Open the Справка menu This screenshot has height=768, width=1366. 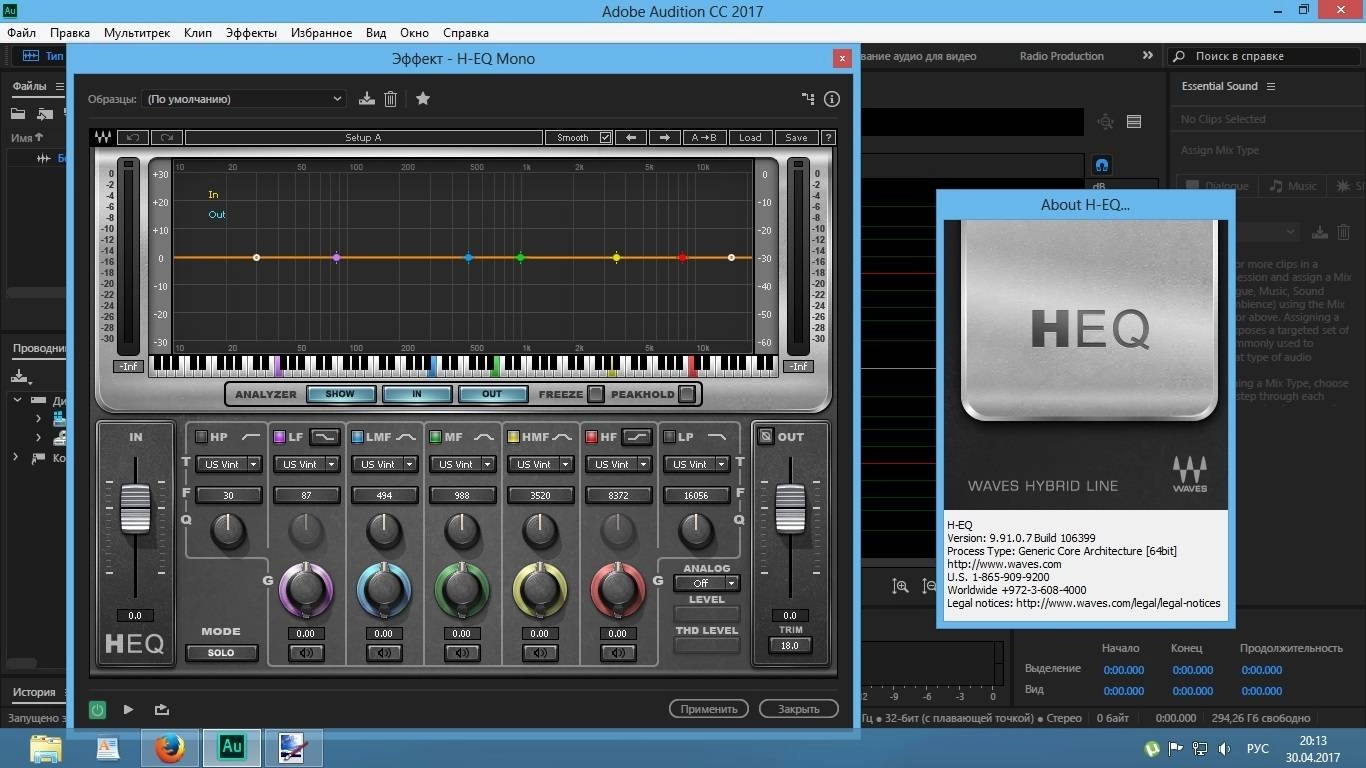[465, 32]
